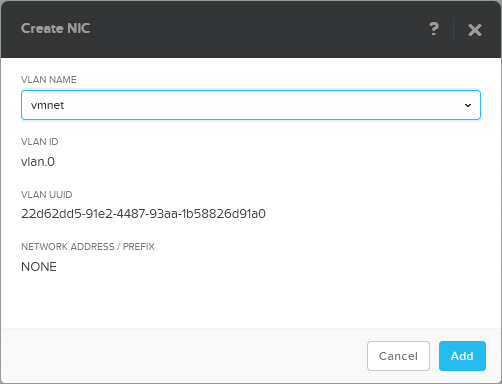Click the Add button
Image resolution: width=502 pixels, height=384 pixels.
point(462,356)
